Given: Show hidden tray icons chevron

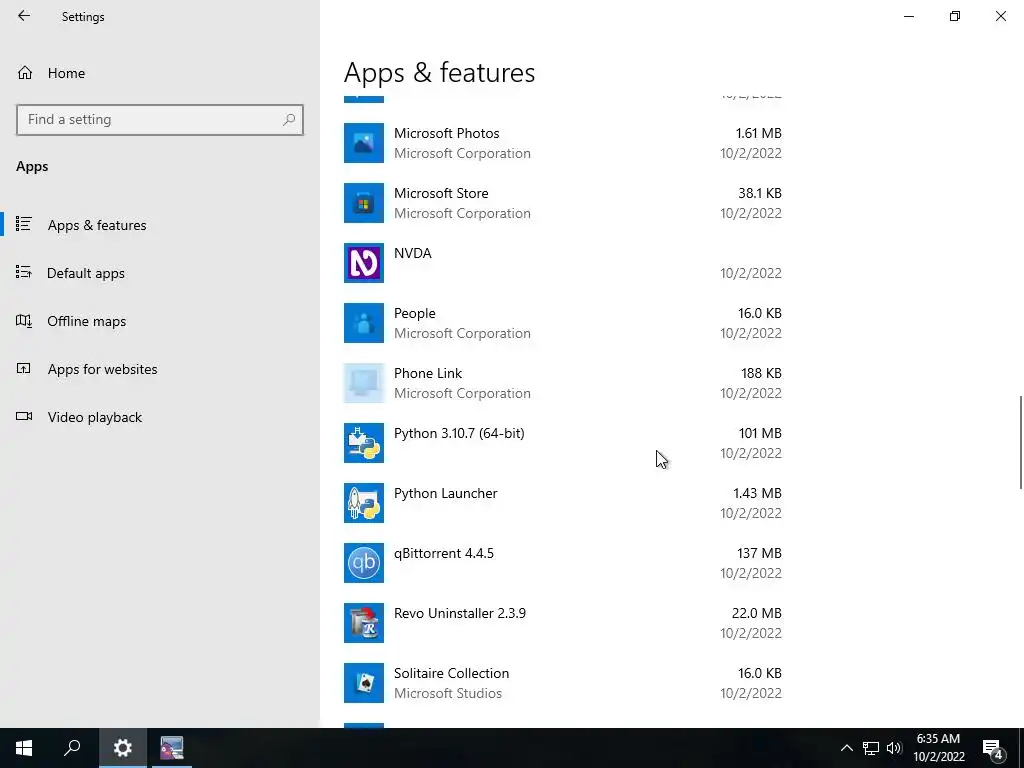Looking at the screenshot, I should (846, 748).
